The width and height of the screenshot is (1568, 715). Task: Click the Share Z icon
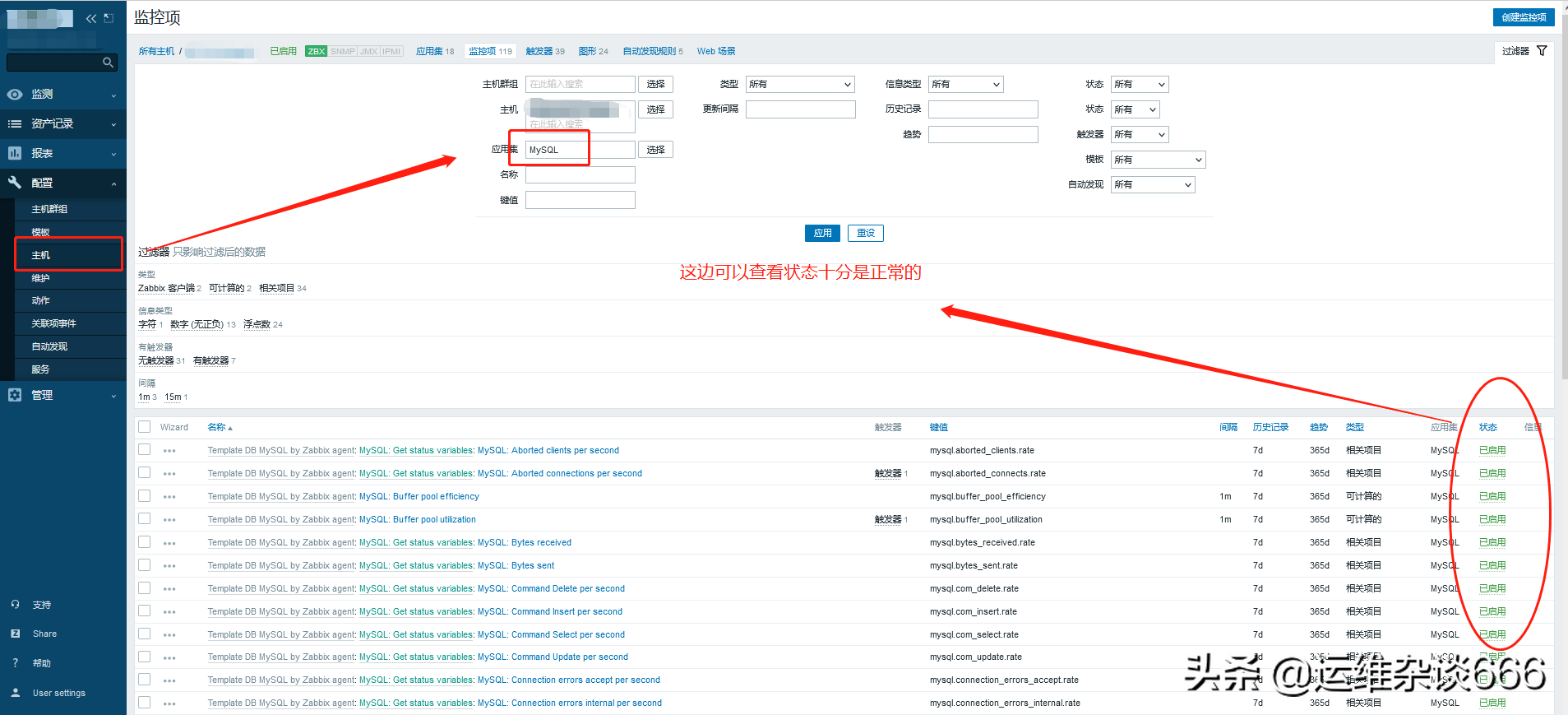(16, 634)
